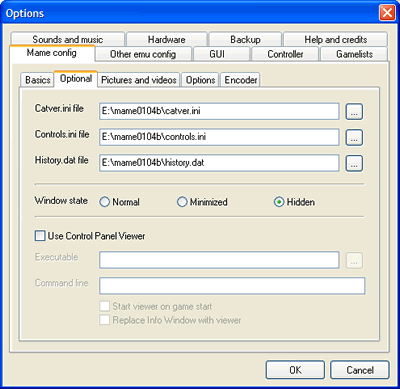Browse for the Catver.ini file

coord(354,111)
